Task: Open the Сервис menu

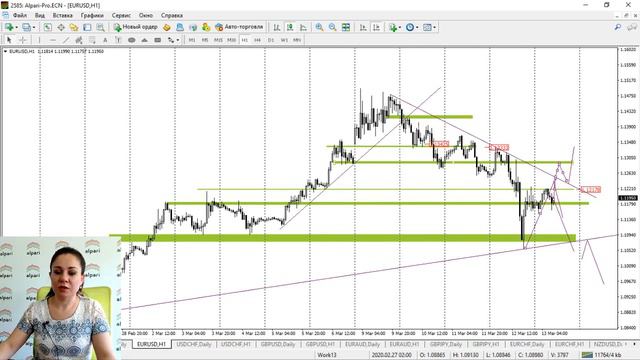Action: click(x=121, y=16)
